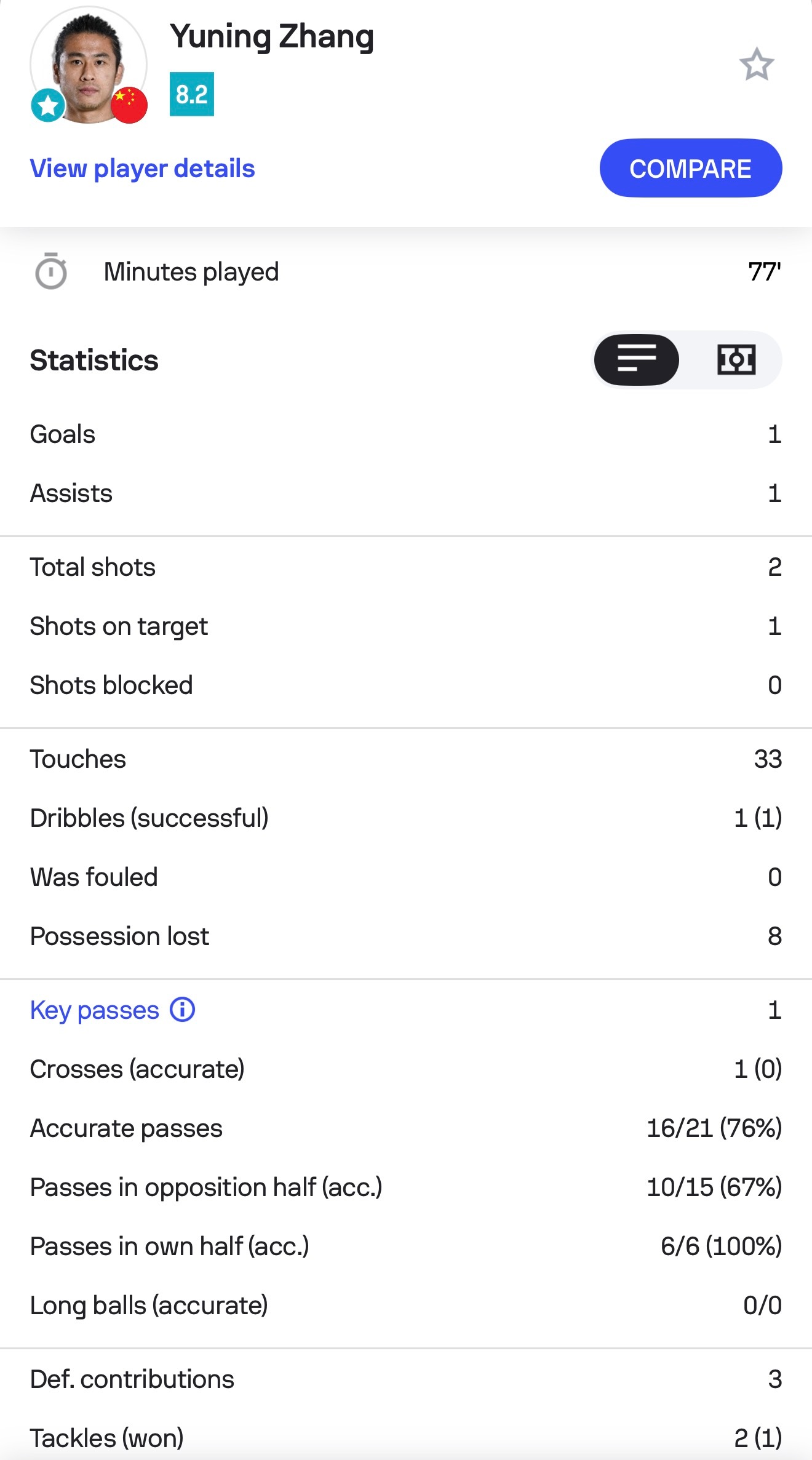Click the Key passes info icon

tap(183, 1010)
